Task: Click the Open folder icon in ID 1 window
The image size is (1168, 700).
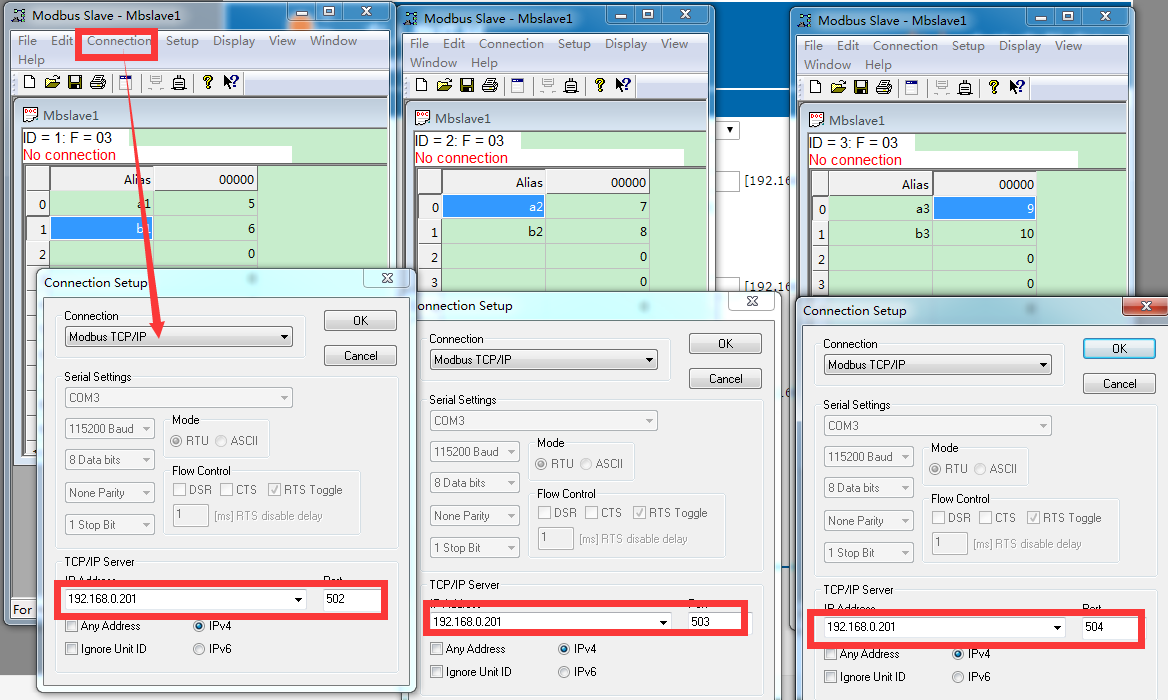Action: tap(52, 83)
